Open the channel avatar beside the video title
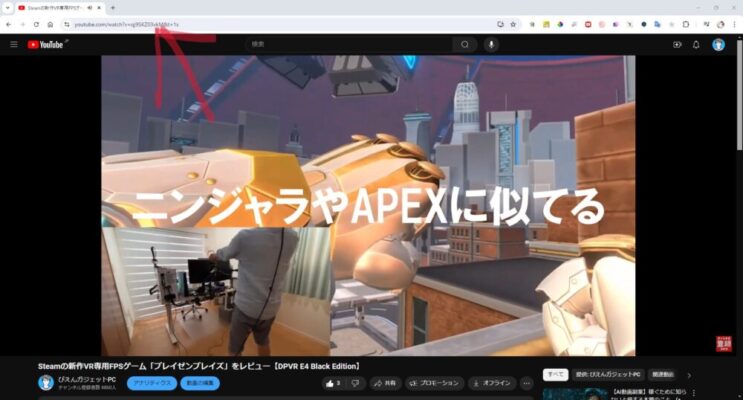Screen dimensions: 743x400 46,382
